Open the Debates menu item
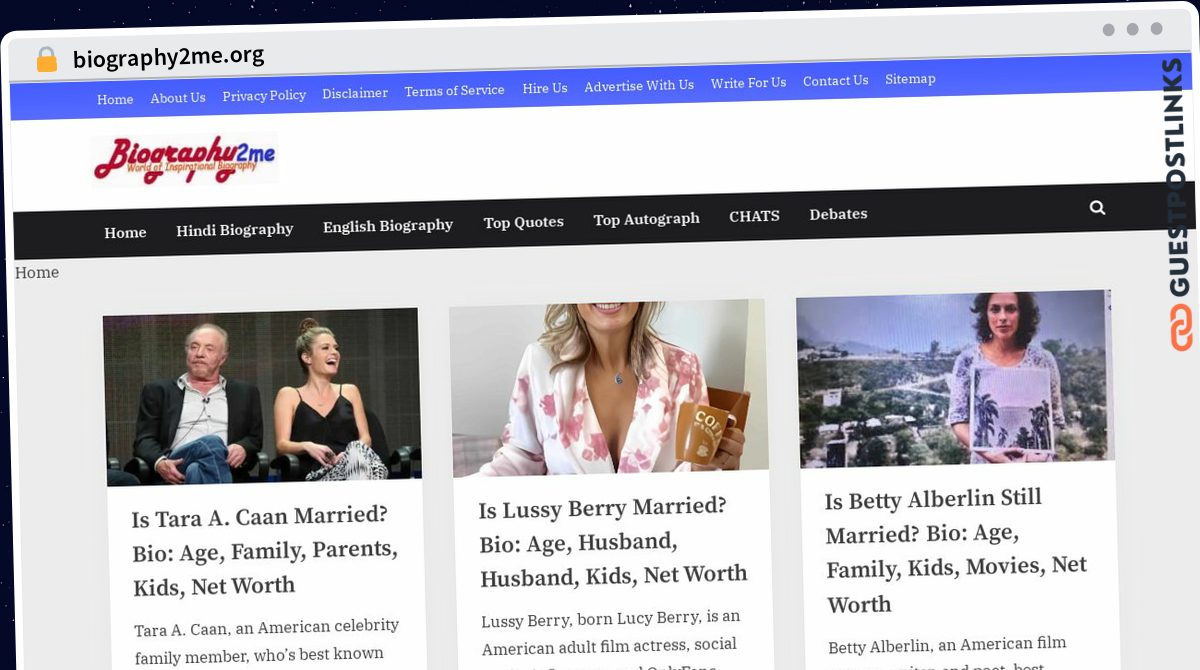The height and width of the screenshot is (670, 1200). pos(838,214)
